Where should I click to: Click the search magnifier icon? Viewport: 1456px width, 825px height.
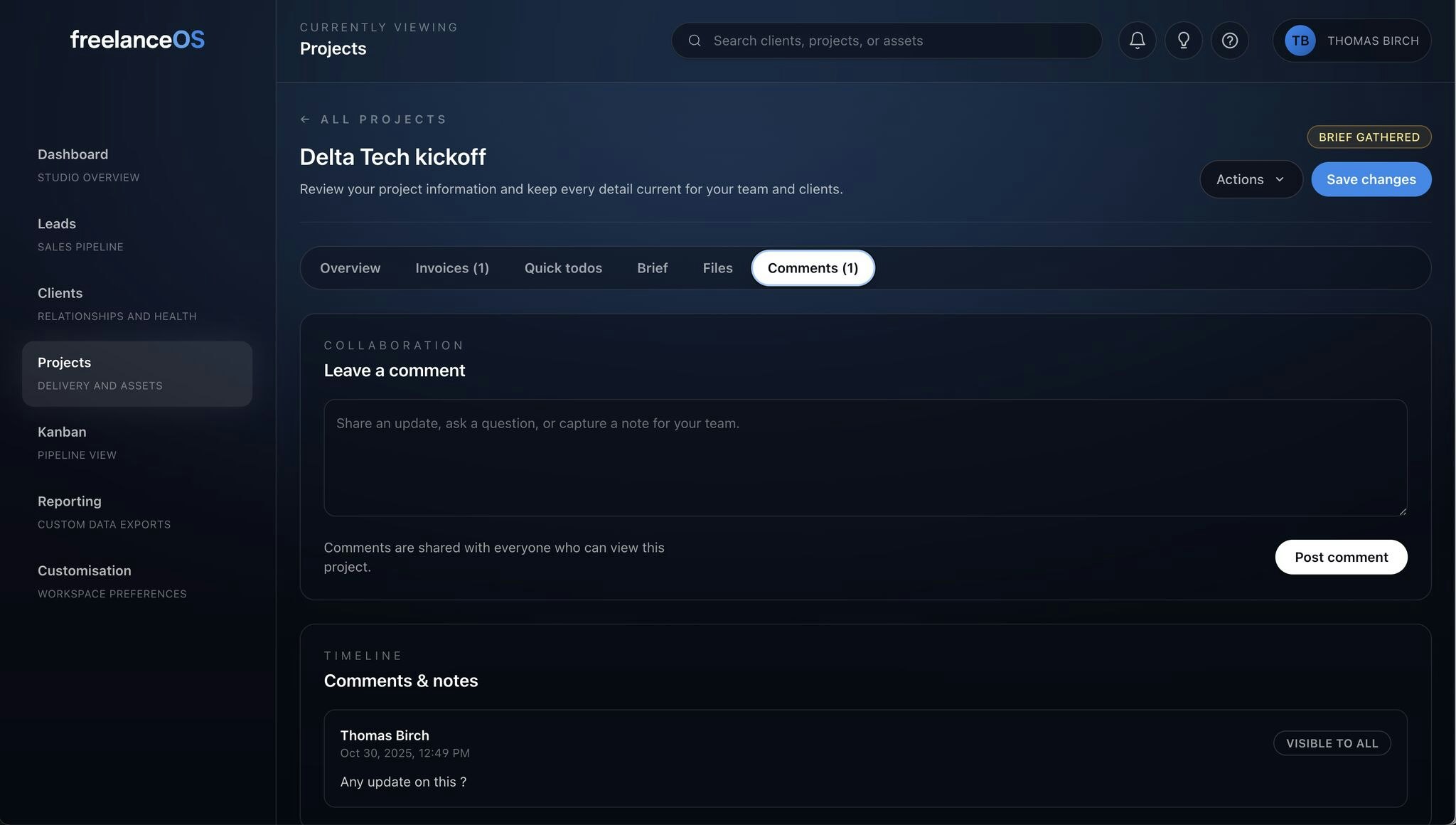click(695, 41)
